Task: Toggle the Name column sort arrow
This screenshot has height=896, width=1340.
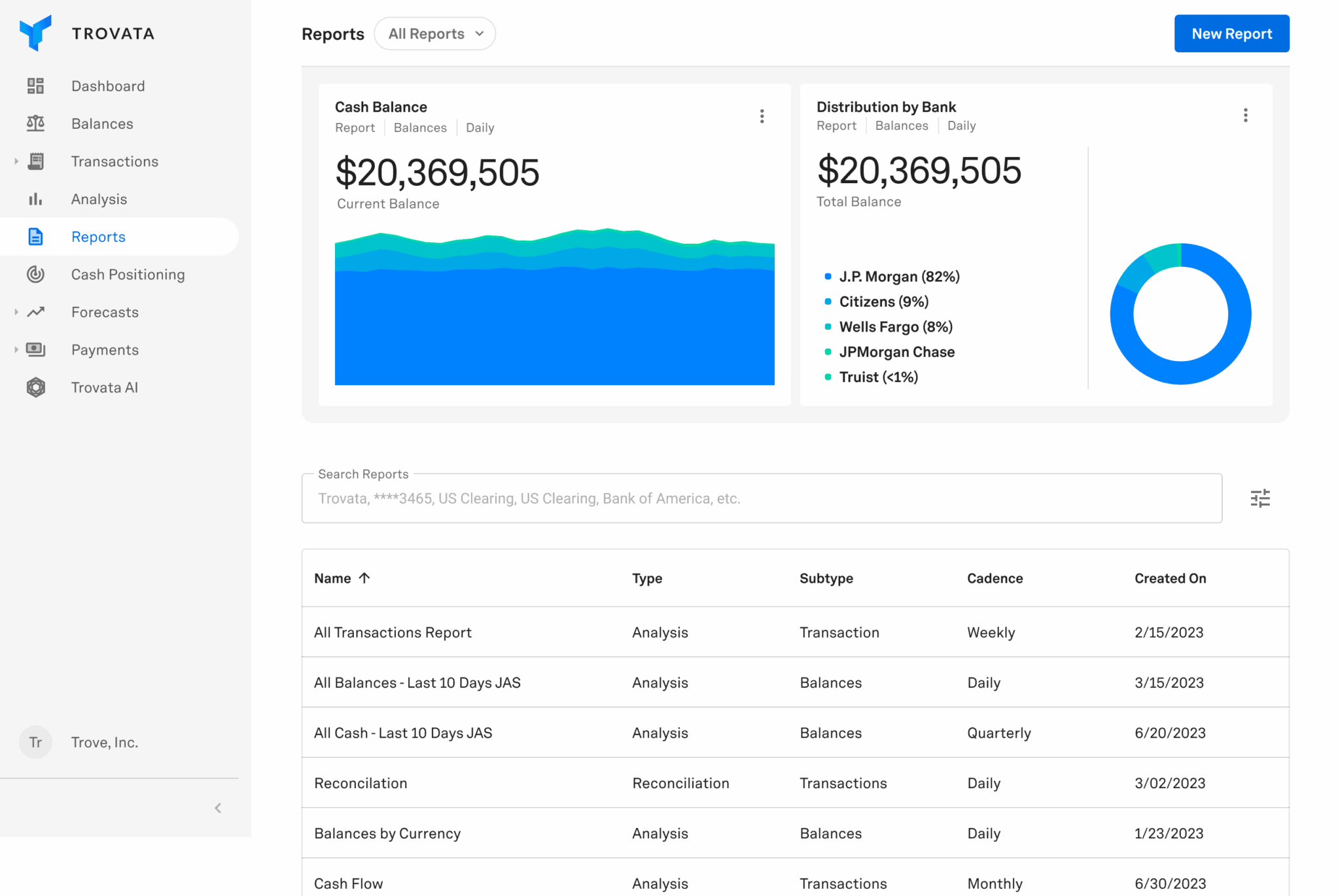Action: point(365,577)
